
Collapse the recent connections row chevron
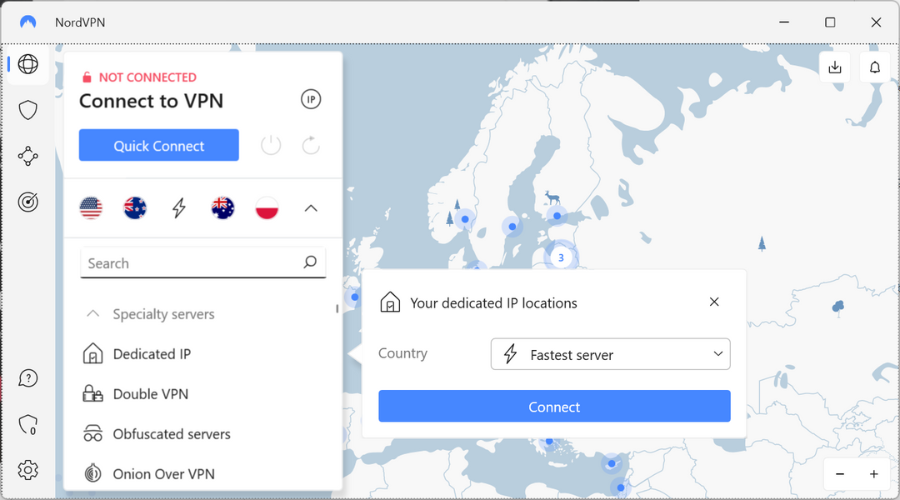click(311, 208)
